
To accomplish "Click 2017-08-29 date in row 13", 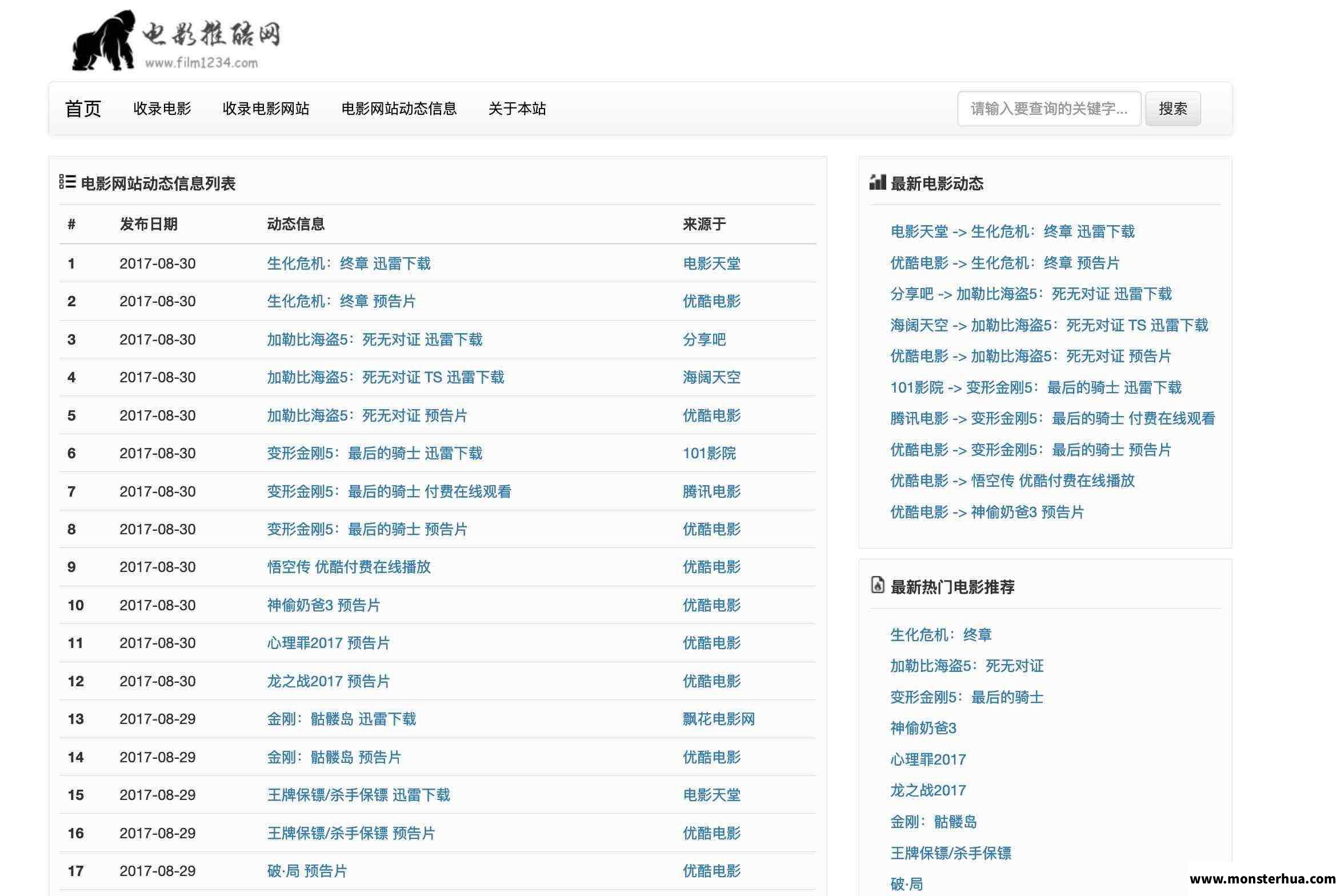I will pos(158,719).
